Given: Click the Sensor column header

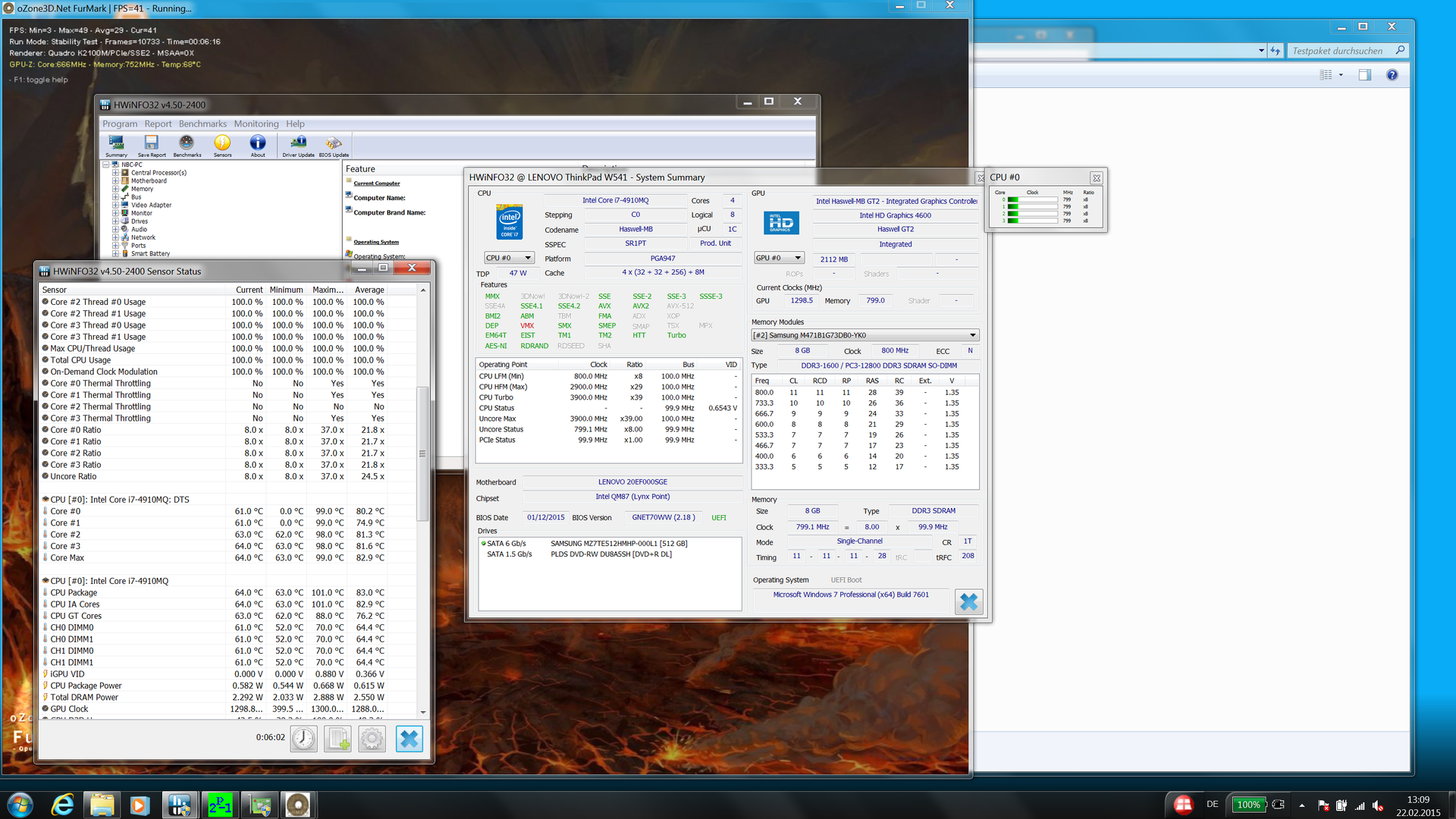Looking at the screenshot, I should point(133,290).
